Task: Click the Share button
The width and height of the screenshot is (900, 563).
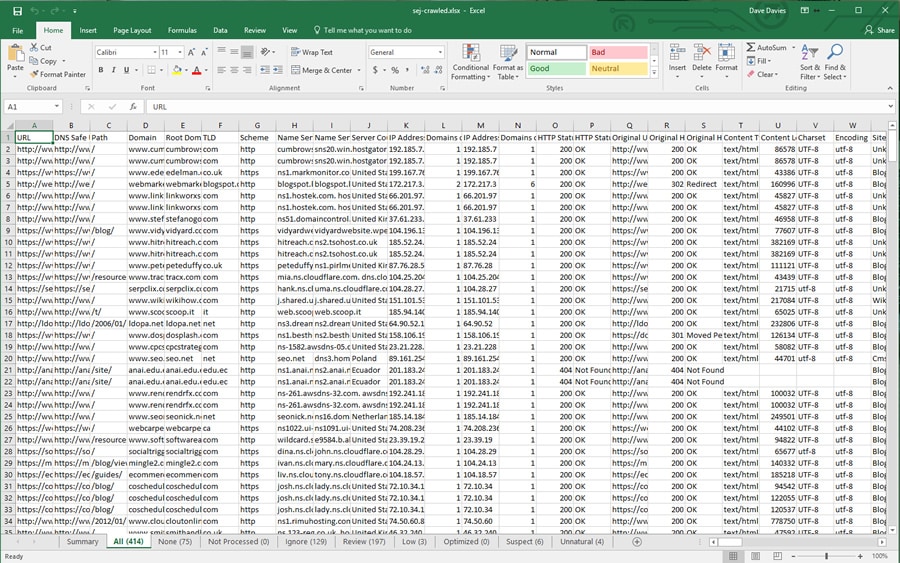Action: point(880,31)
